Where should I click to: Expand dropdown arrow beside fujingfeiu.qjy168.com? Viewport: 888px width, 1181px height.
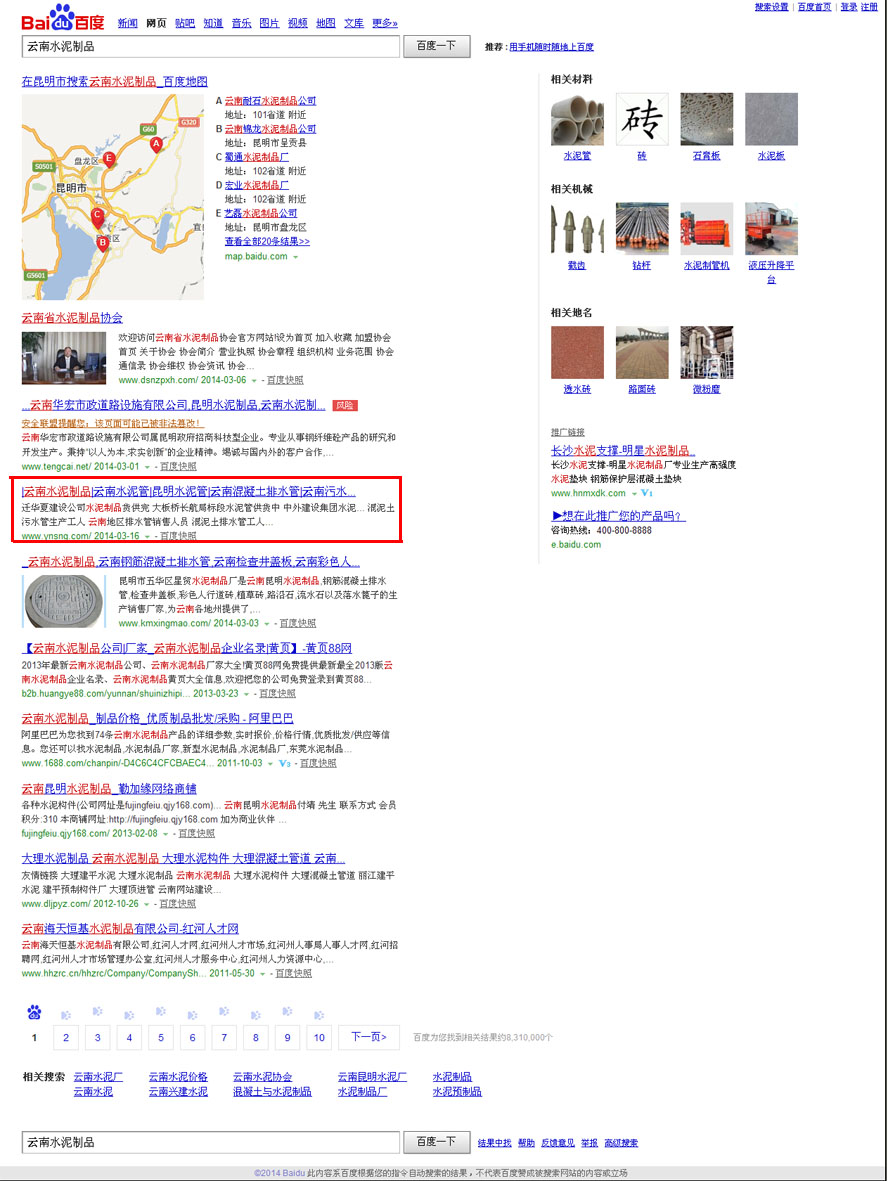click(166, 834)
